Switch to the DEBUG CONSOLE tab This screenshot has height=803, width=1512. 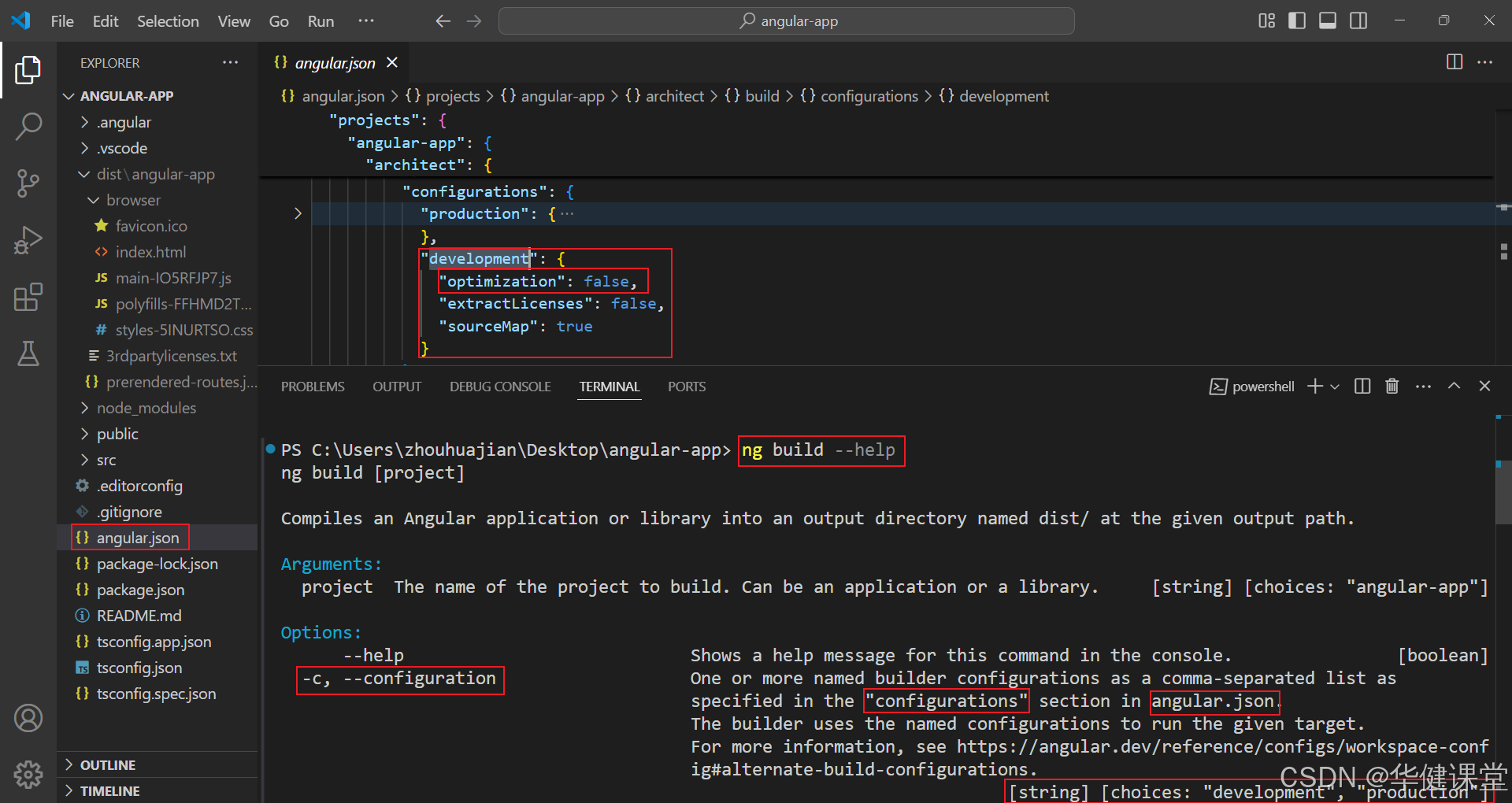click(x=500, y=387)
